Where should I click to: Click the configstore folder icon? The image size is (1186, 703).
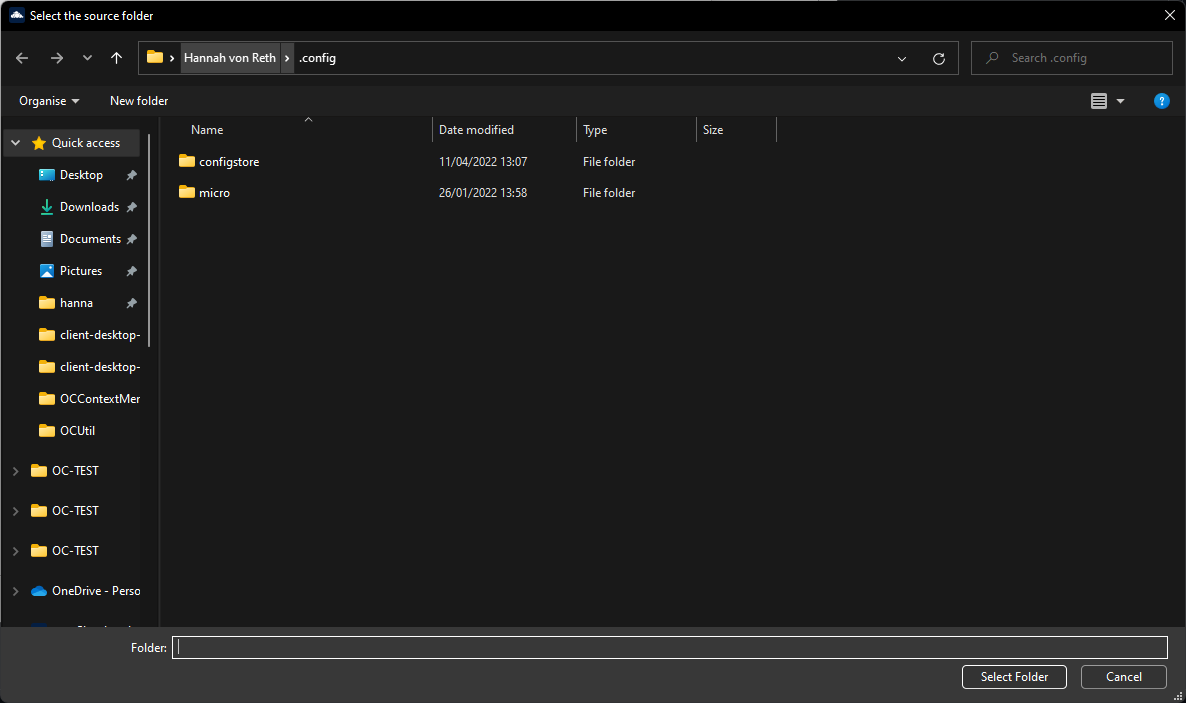pyautogui.click(x=187, y=160)
